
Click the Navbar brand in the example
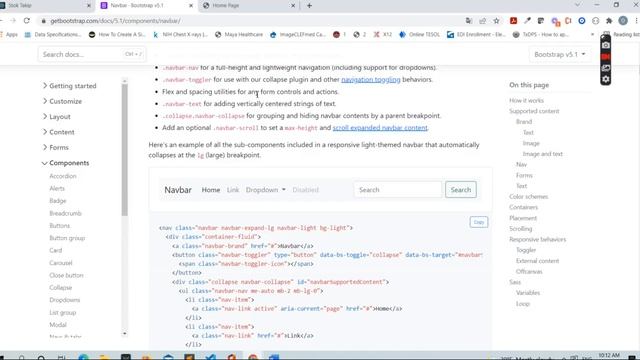178,190
